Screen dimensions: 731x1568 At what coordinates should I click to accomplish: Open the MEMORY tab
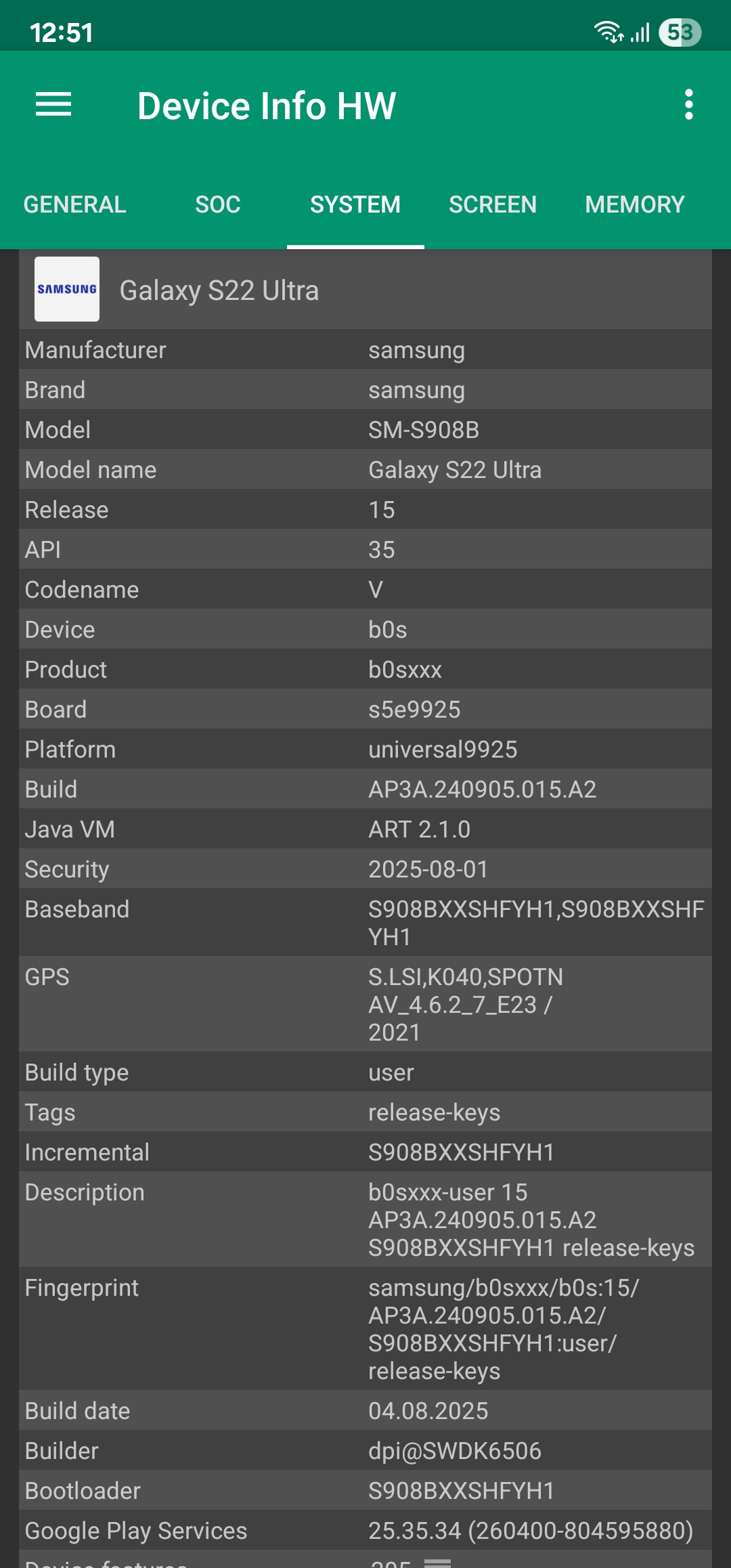pos(635,204)
